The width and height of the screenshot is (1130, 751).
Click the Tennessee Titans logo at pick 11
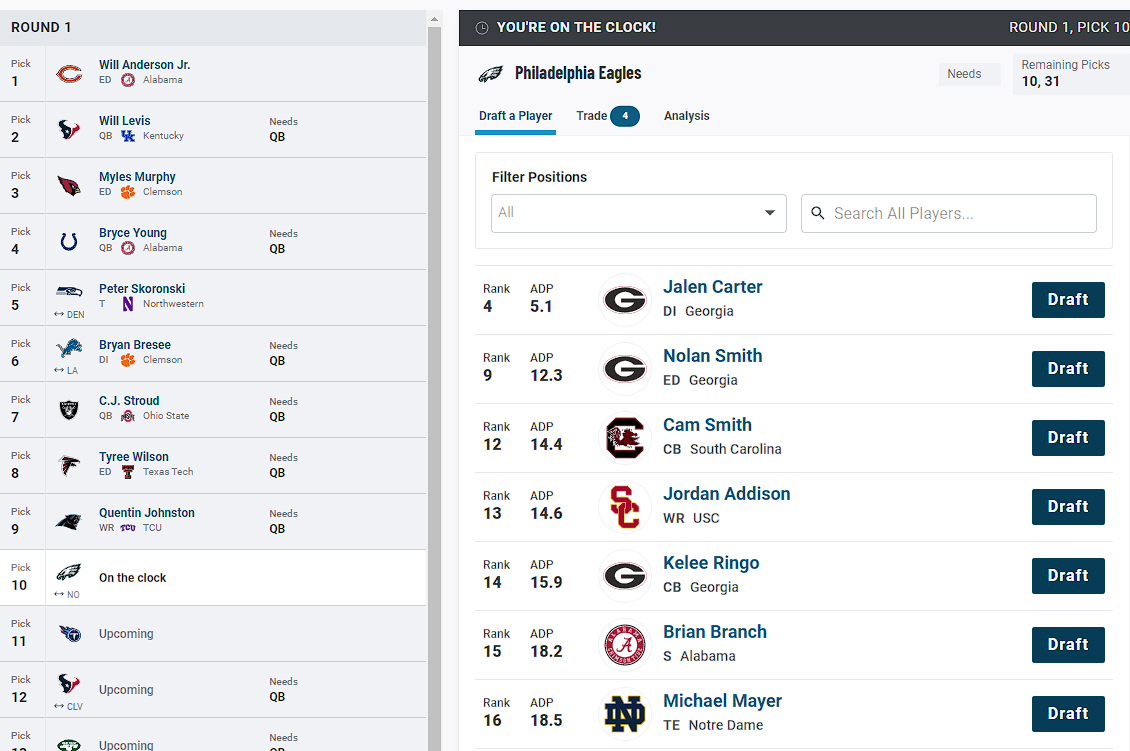tap(69, 634)
